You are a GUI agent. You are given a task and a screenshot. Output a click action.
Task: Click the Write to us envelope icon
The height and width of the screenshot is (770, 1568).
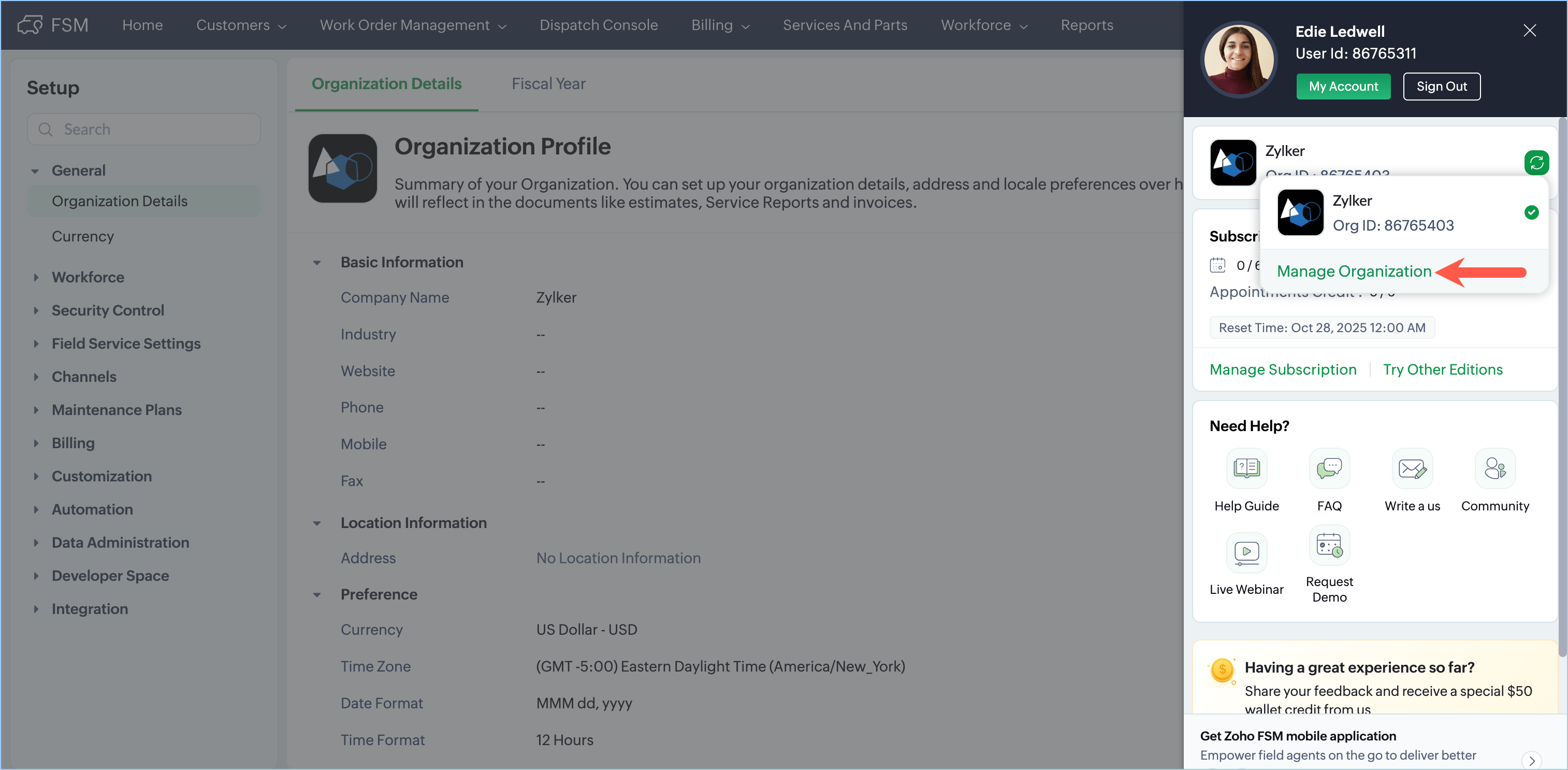pos(1412,468)
